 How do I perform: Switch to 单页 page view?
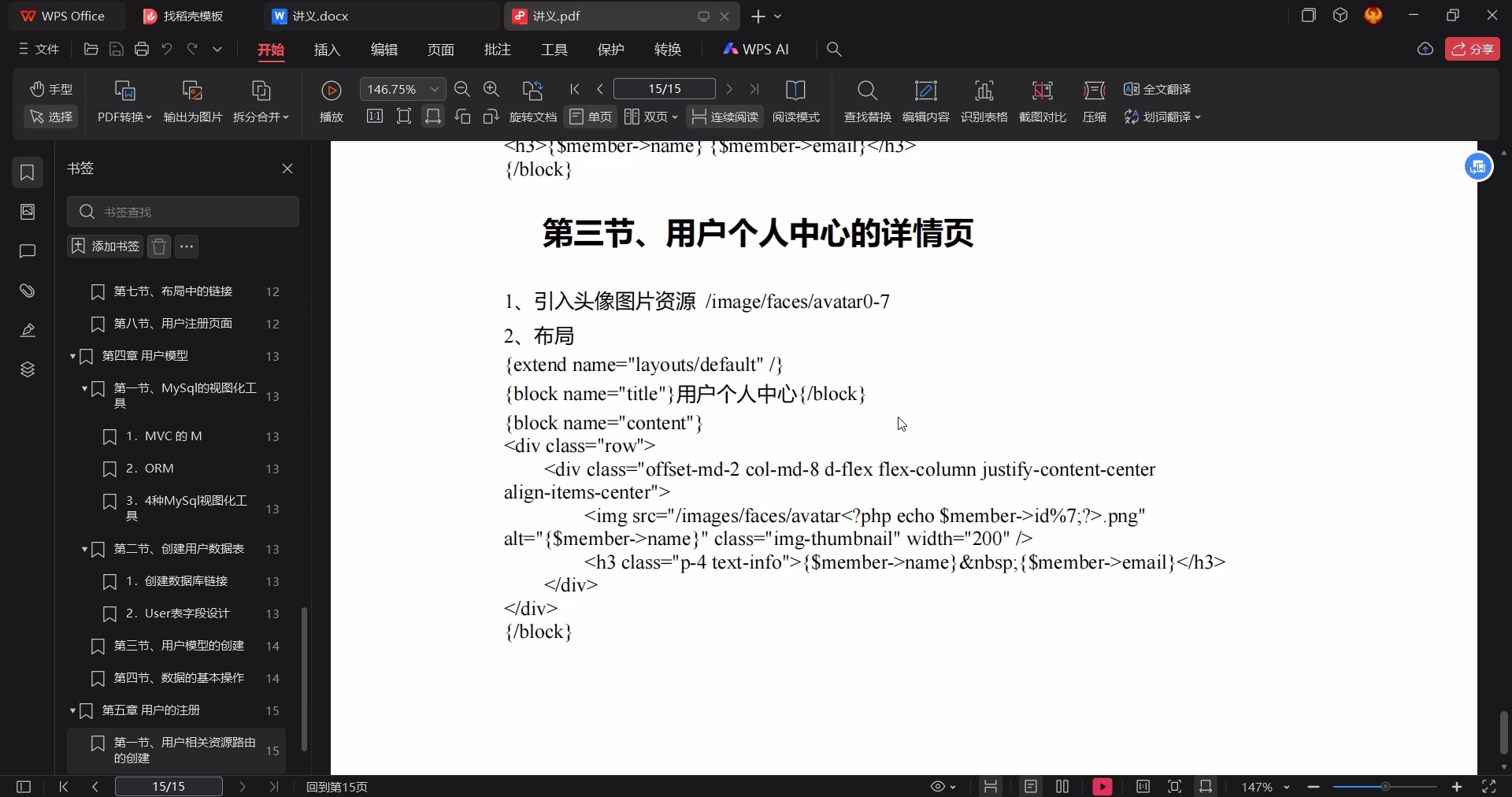[591, 117]
